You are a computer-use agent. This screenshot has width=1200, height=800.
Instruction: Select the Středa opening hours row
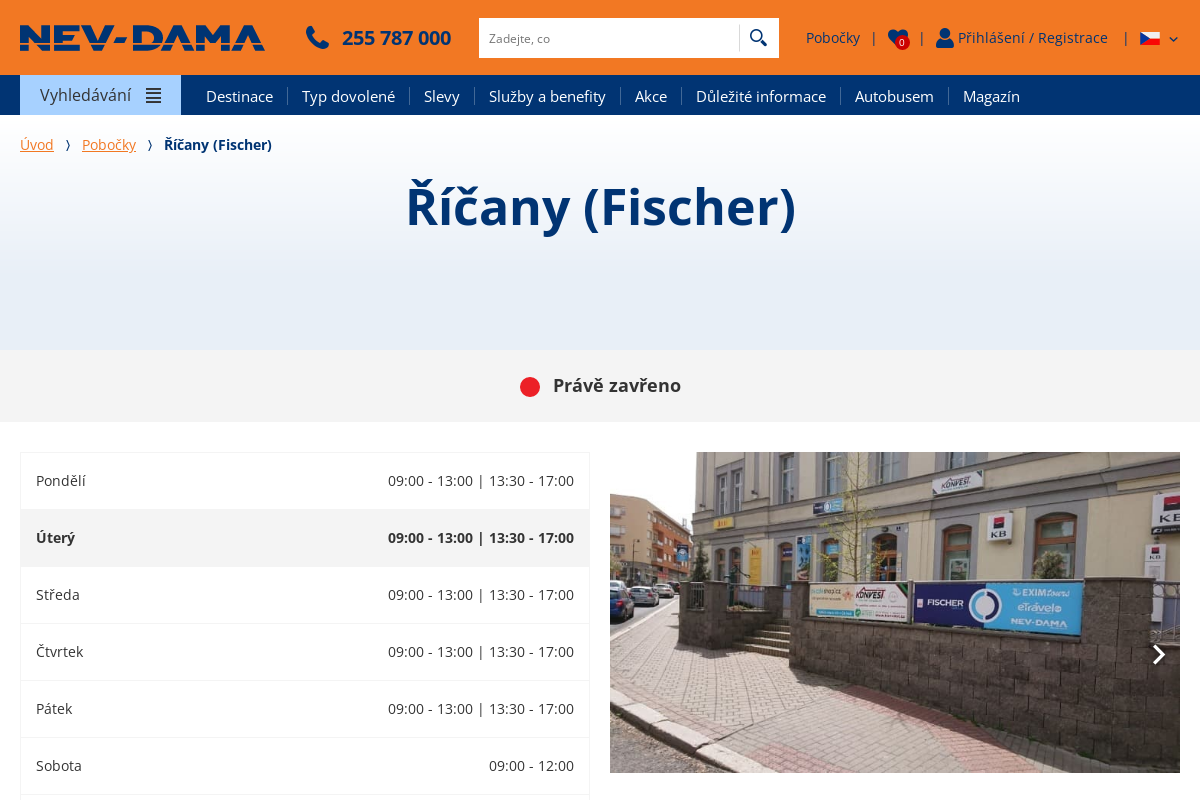click(x=305, y=595)
